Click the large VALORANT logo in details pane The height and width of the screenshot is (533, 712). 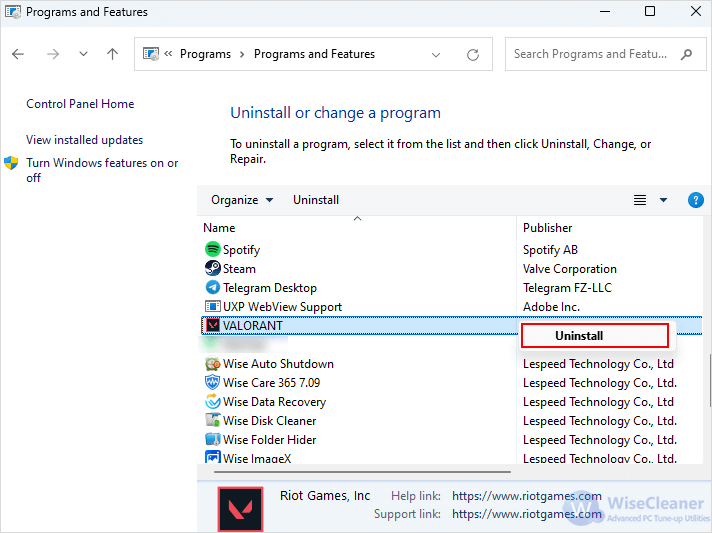(240, 509)
